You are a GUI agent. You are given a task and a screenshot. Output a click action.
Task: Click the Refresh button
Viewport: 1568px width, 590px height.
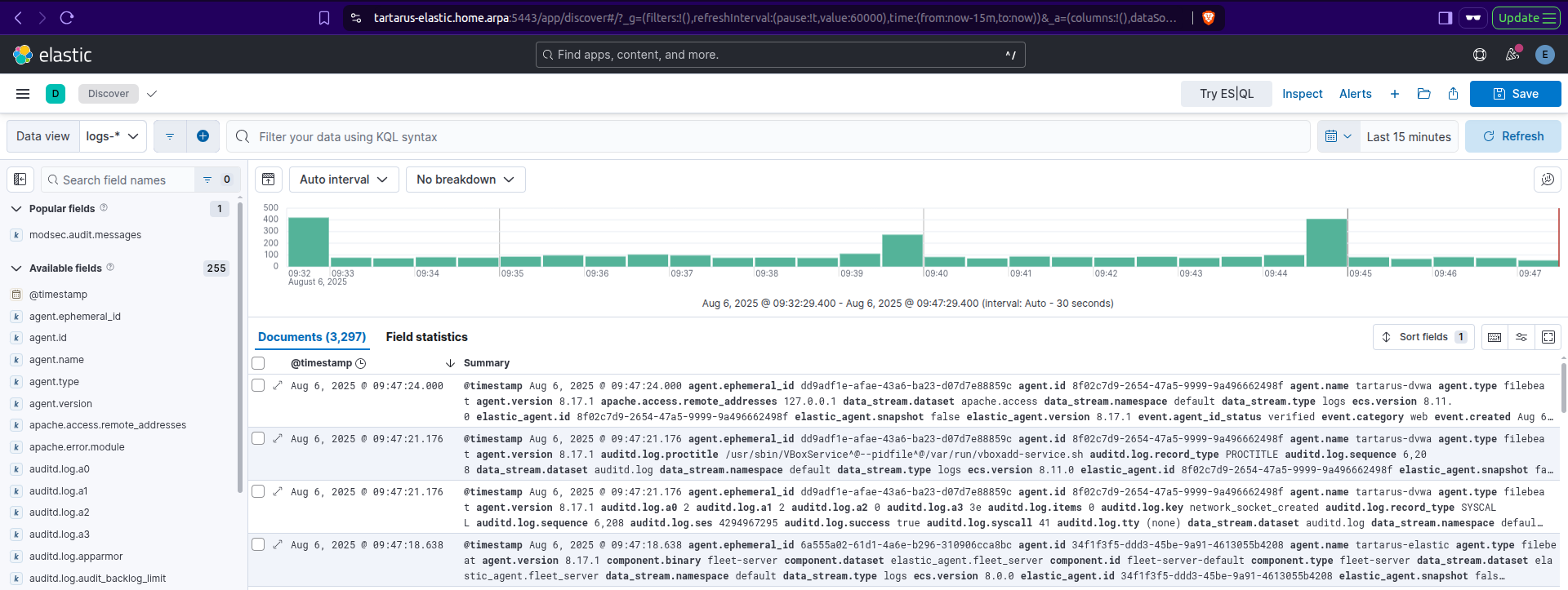click(x=1512, y=136)
